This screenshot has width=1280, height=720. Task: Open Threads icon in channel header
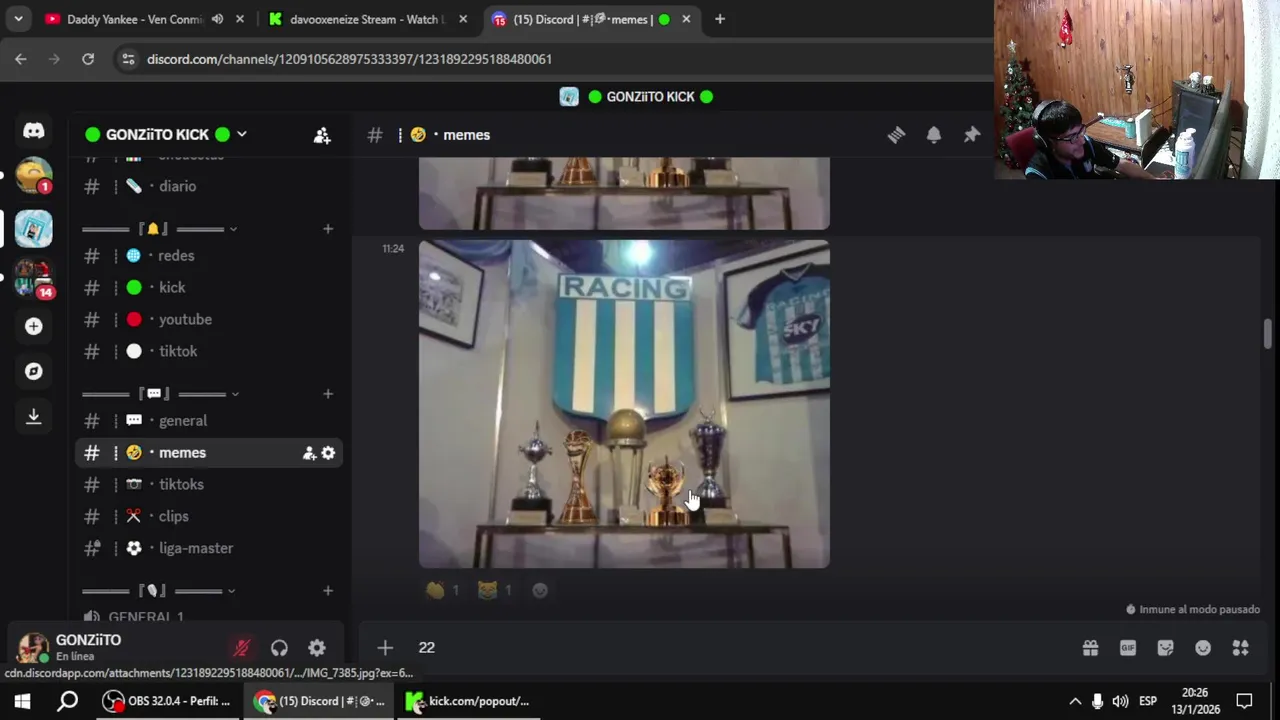(x=896, y=135)
